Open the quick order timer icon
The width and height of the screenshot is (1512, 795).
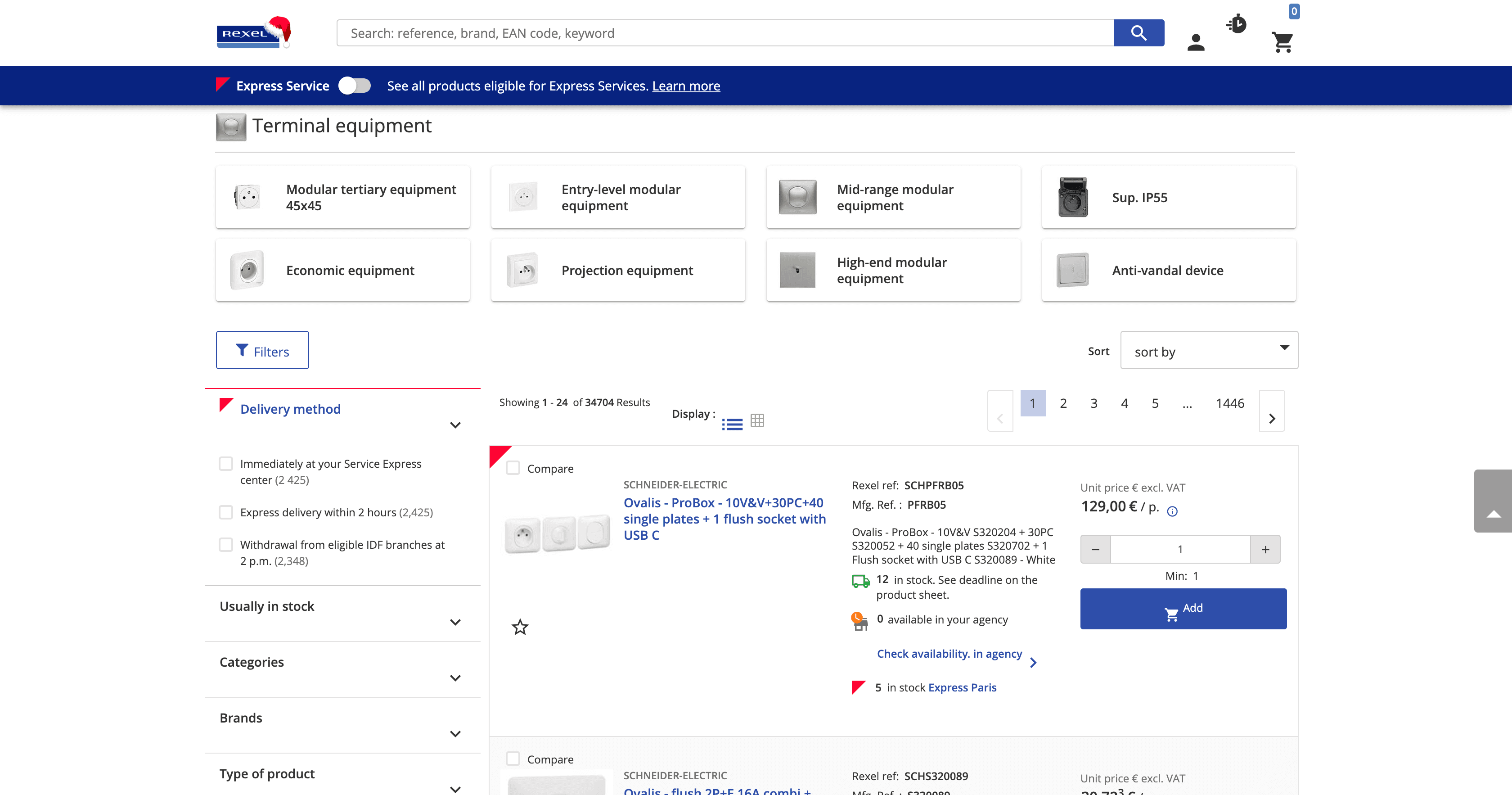(1236, 24)
